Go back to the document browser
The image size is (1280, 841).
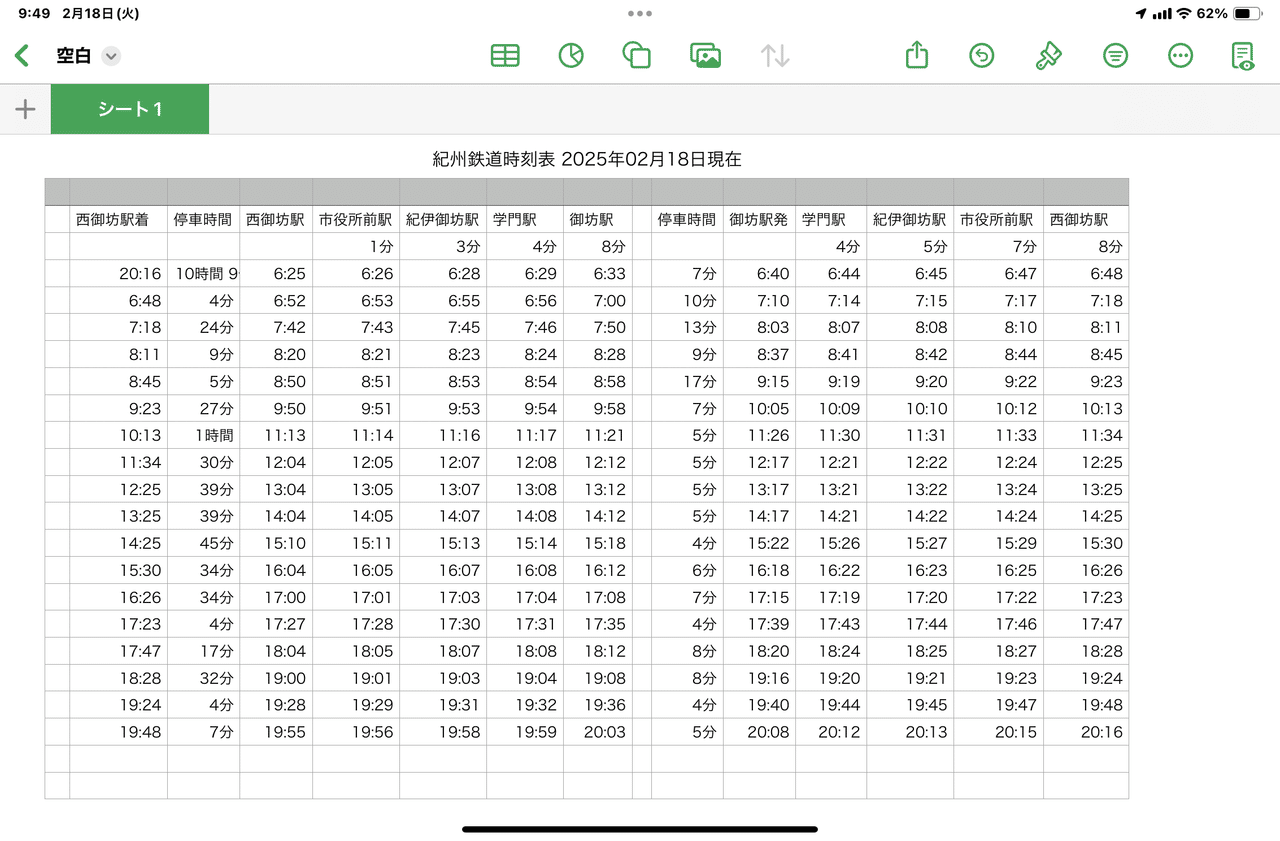[x=22, y=56]
